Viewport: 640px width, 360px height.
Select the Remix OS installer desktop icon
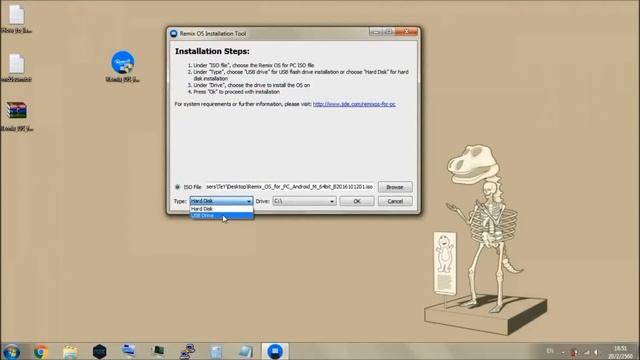122,67
